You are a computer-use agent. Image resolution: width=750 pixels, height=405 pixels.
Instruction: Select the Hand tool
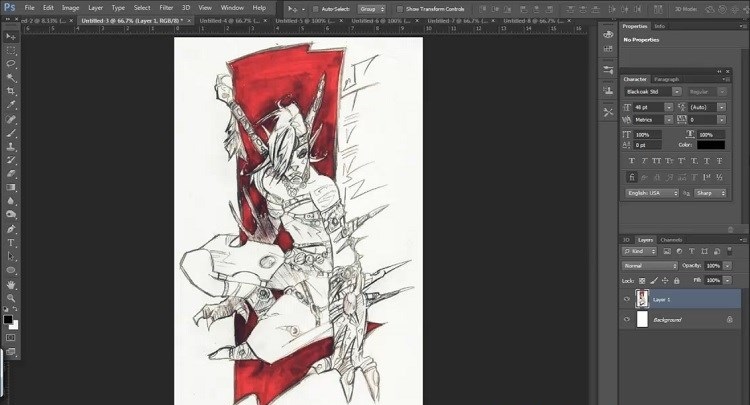pyautogui.click(x=11, y=285)
